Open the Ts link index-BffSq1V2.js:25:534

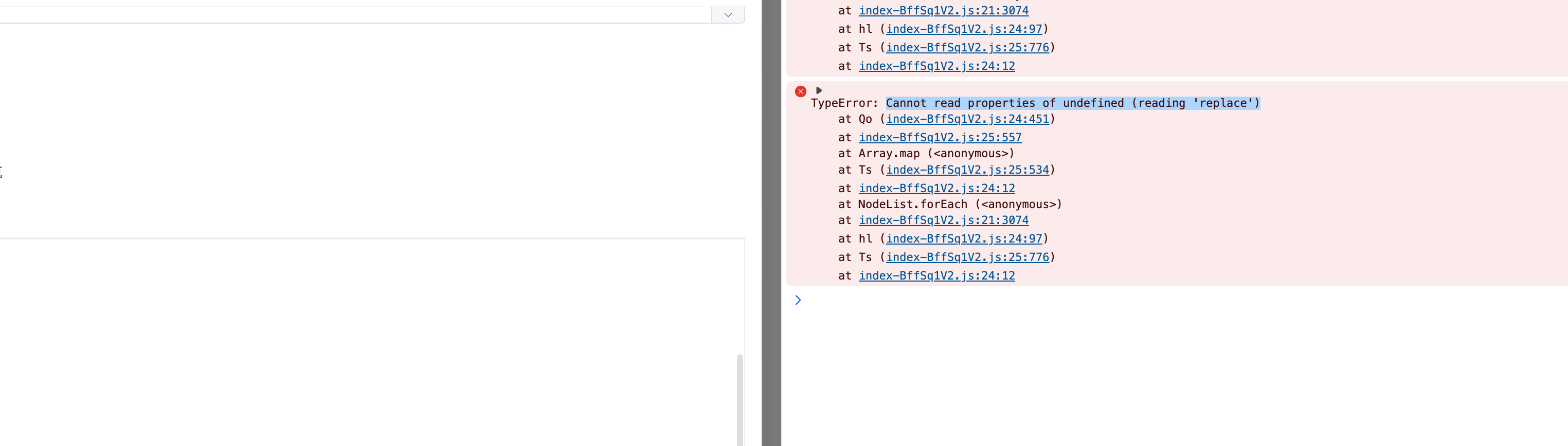(x=967, y=170)
